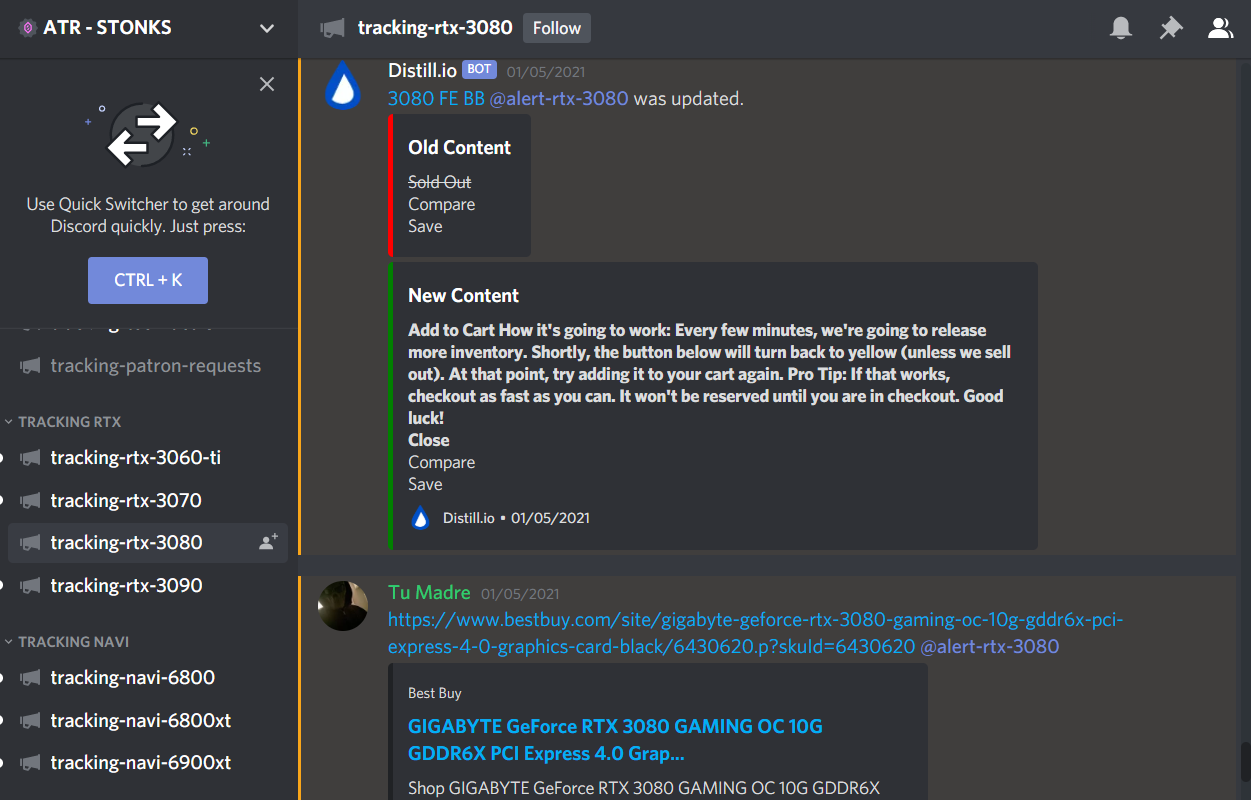Create invite icon on tracking-rtx-3080

[268, 542]
